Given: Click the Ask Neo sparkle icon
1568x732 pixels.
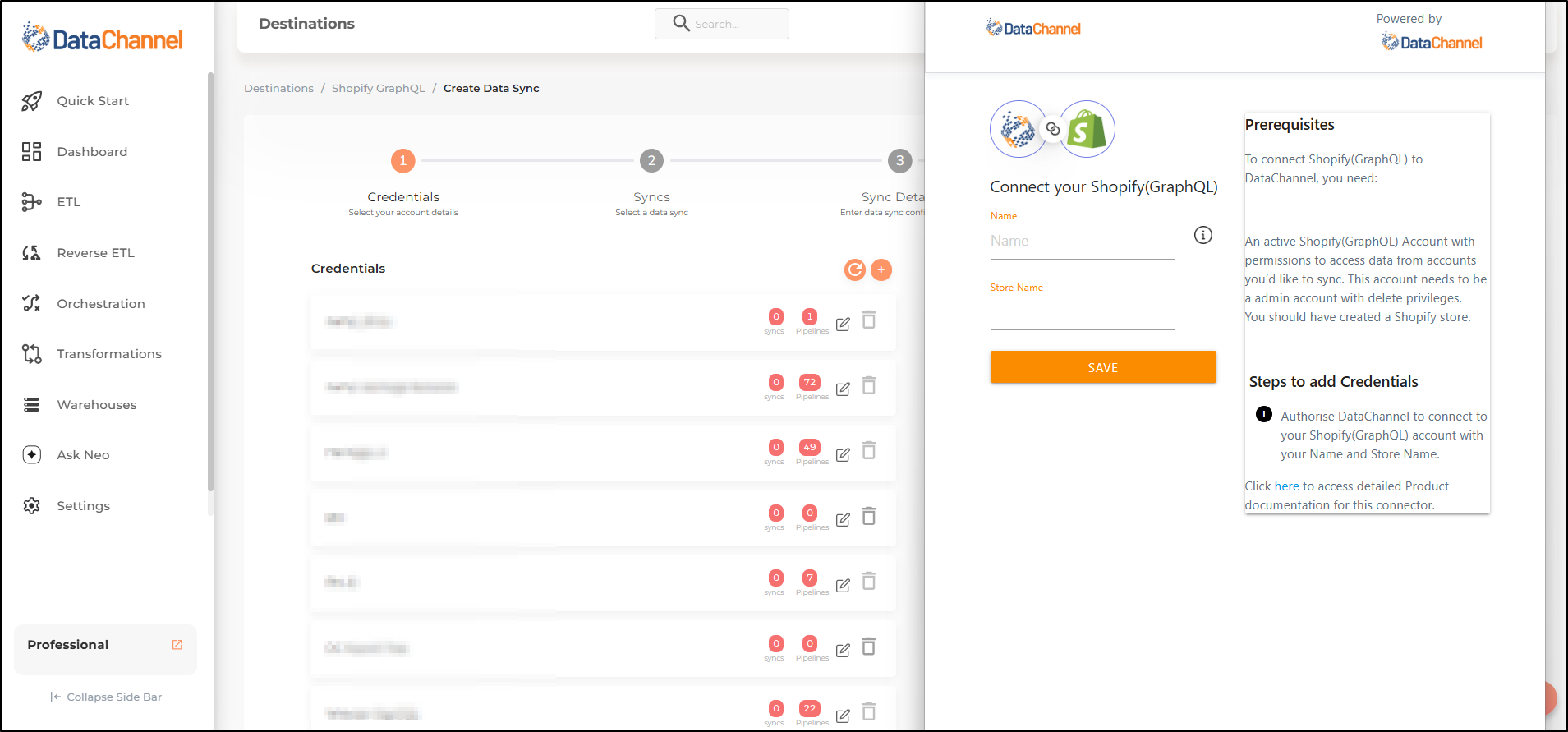Looking at the screenshot, I should [31, 455].
